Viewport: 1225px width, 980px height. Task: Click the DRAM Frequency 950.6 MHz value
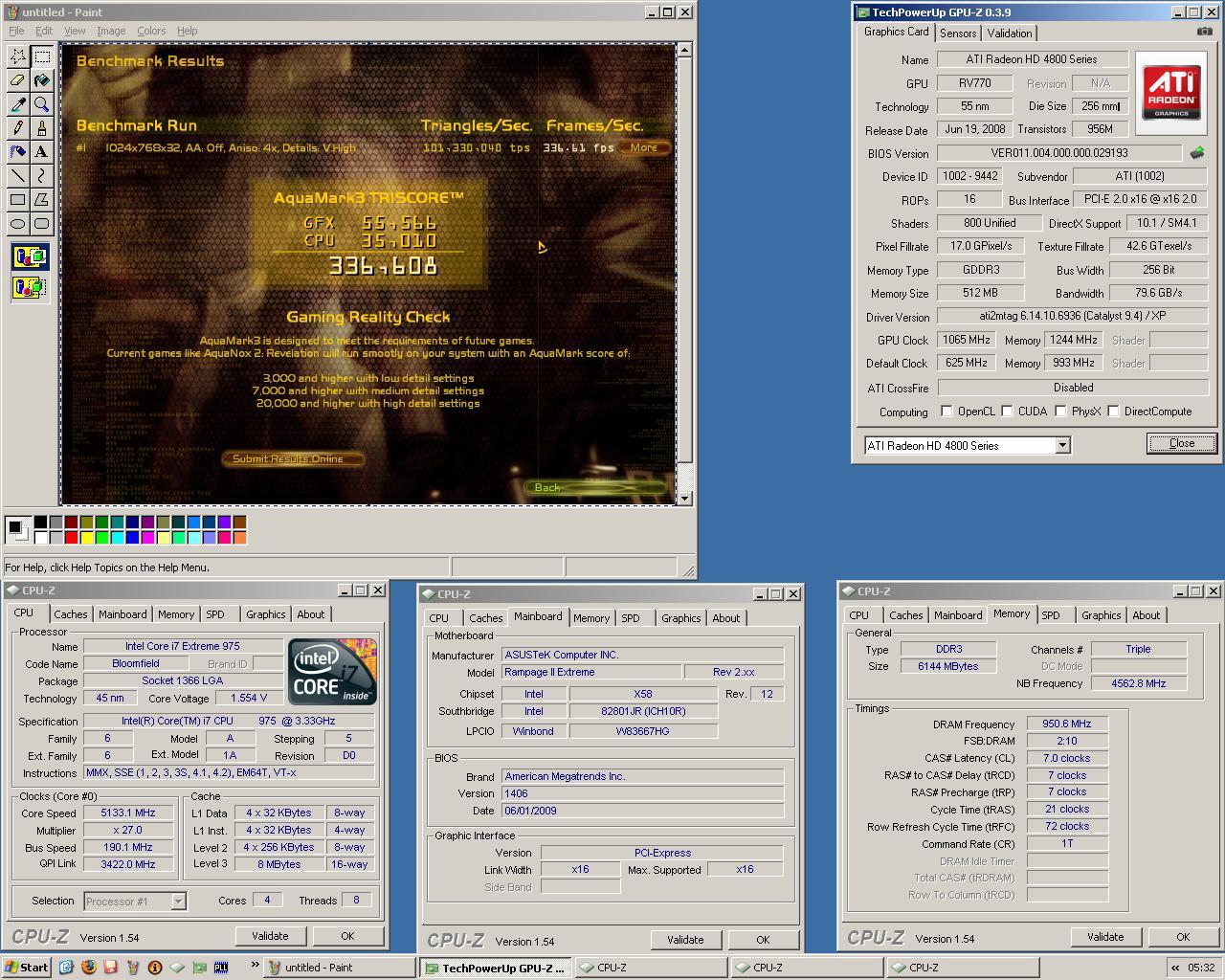(1067, 724)
